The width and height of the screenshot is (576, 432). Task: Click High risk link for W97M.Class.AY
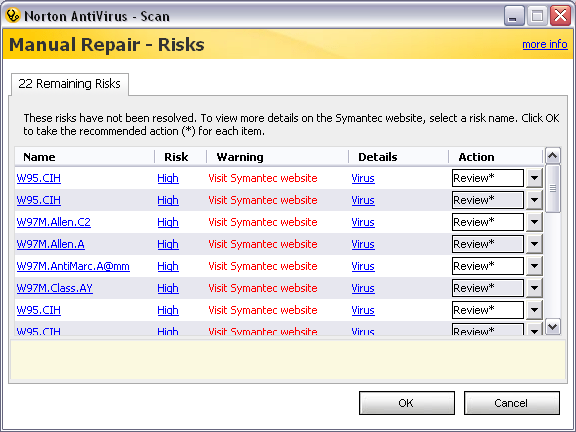(x=168, y=288)
